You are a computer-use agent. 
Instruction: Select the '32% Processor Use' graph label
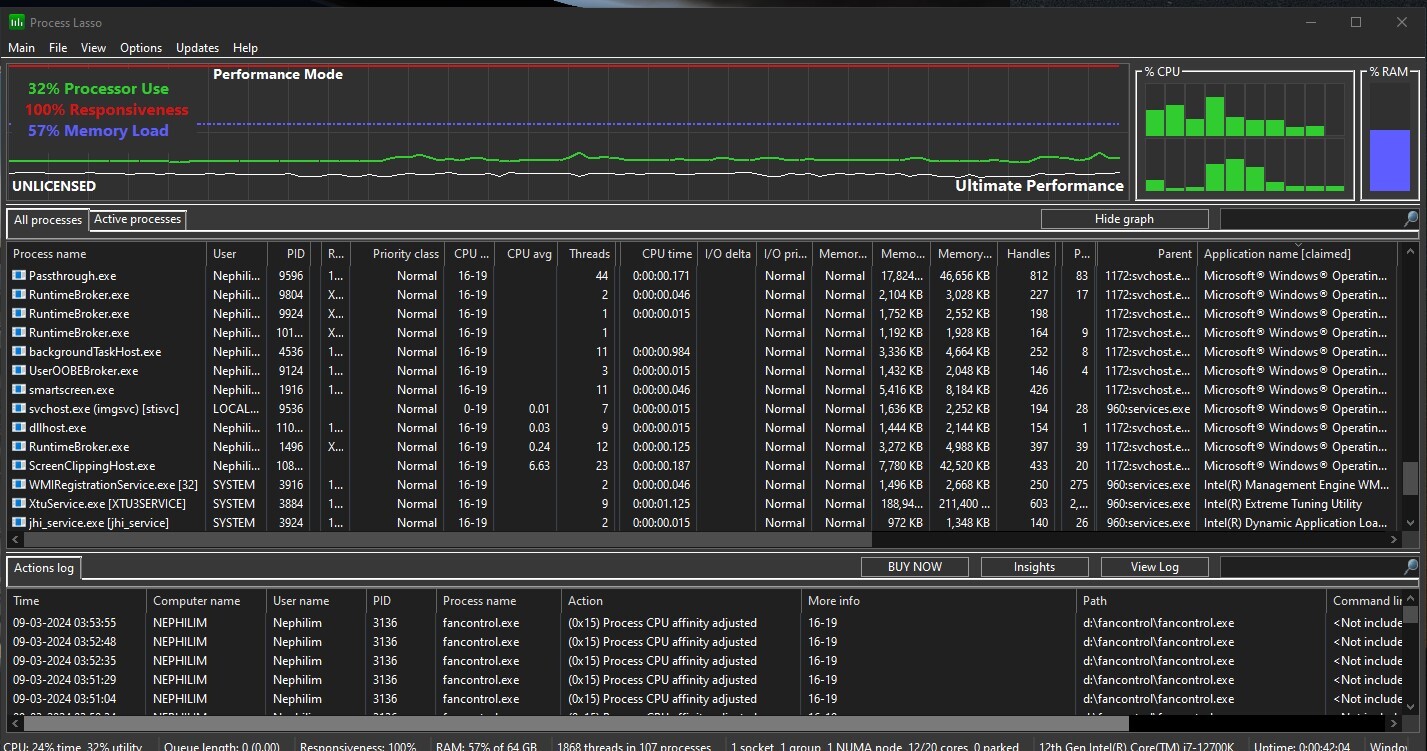click(98, 89)
